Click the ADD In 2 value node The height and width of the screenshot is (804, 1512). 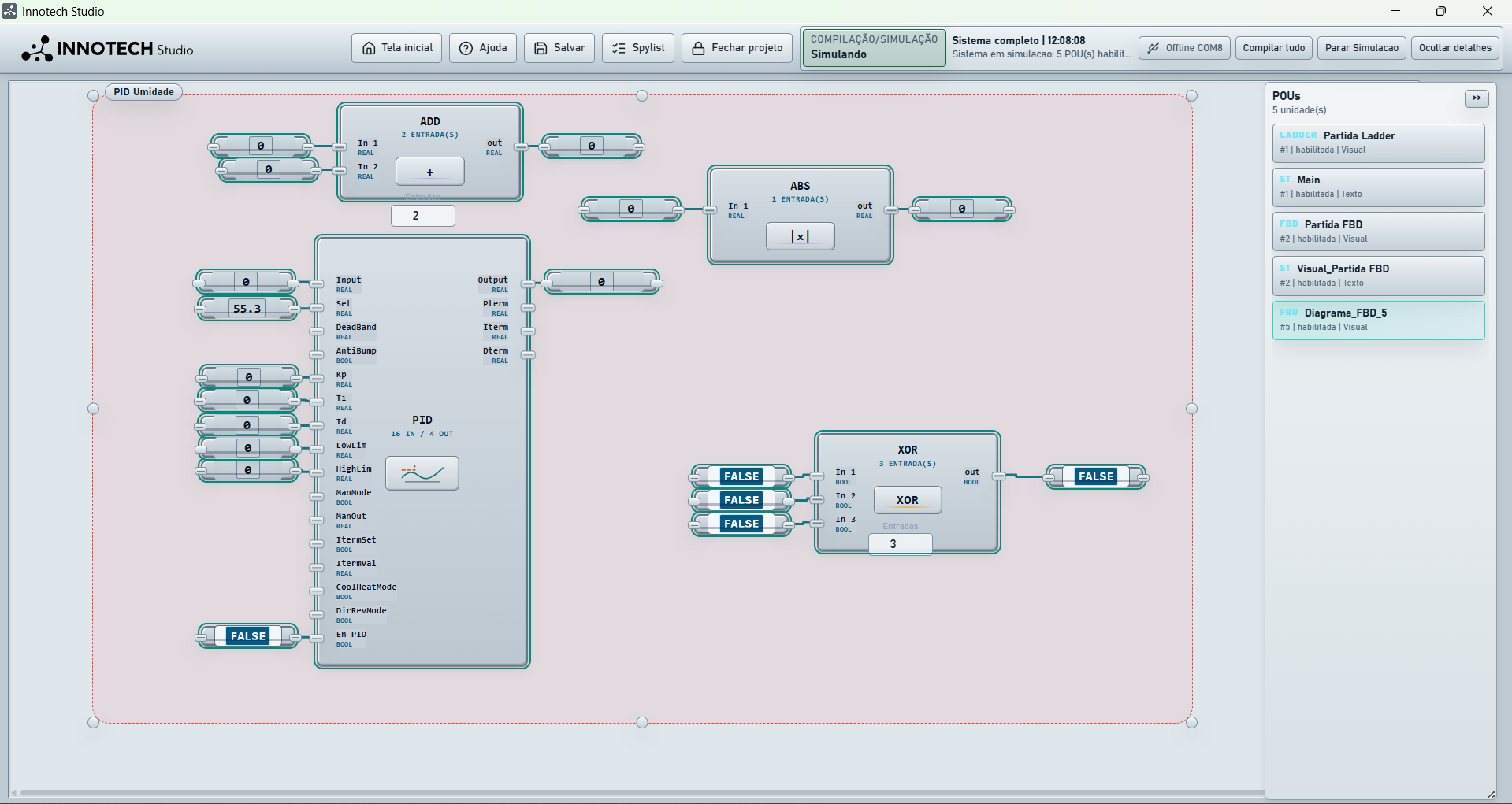click(268, 169)
